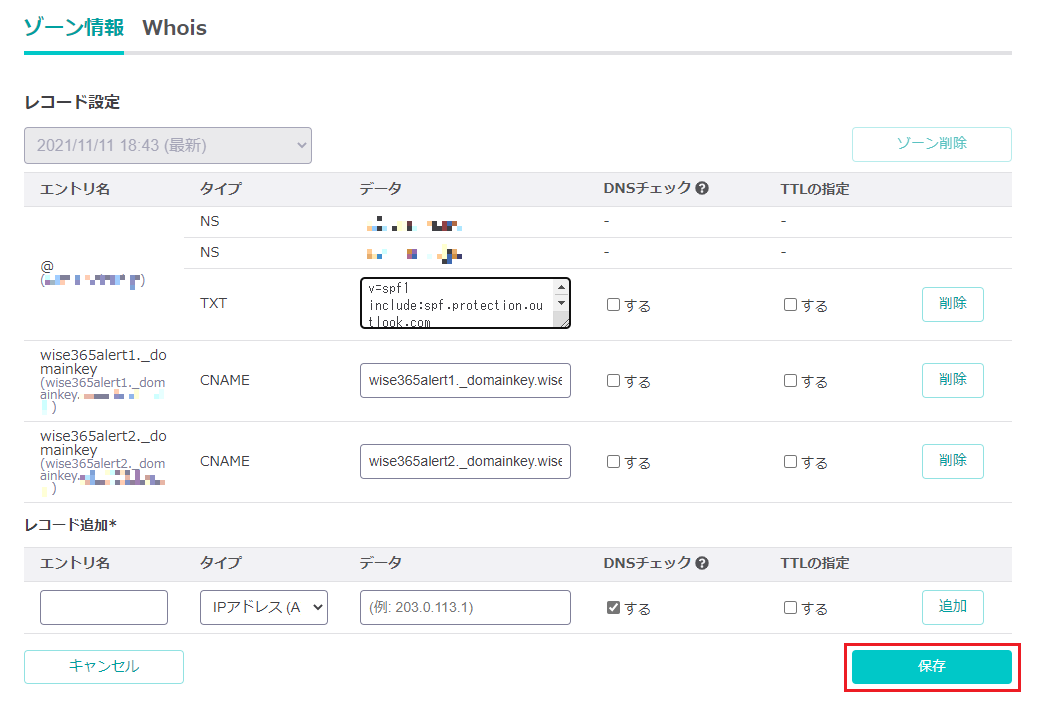Switch to the Whois tab

(x=174, y=28)
